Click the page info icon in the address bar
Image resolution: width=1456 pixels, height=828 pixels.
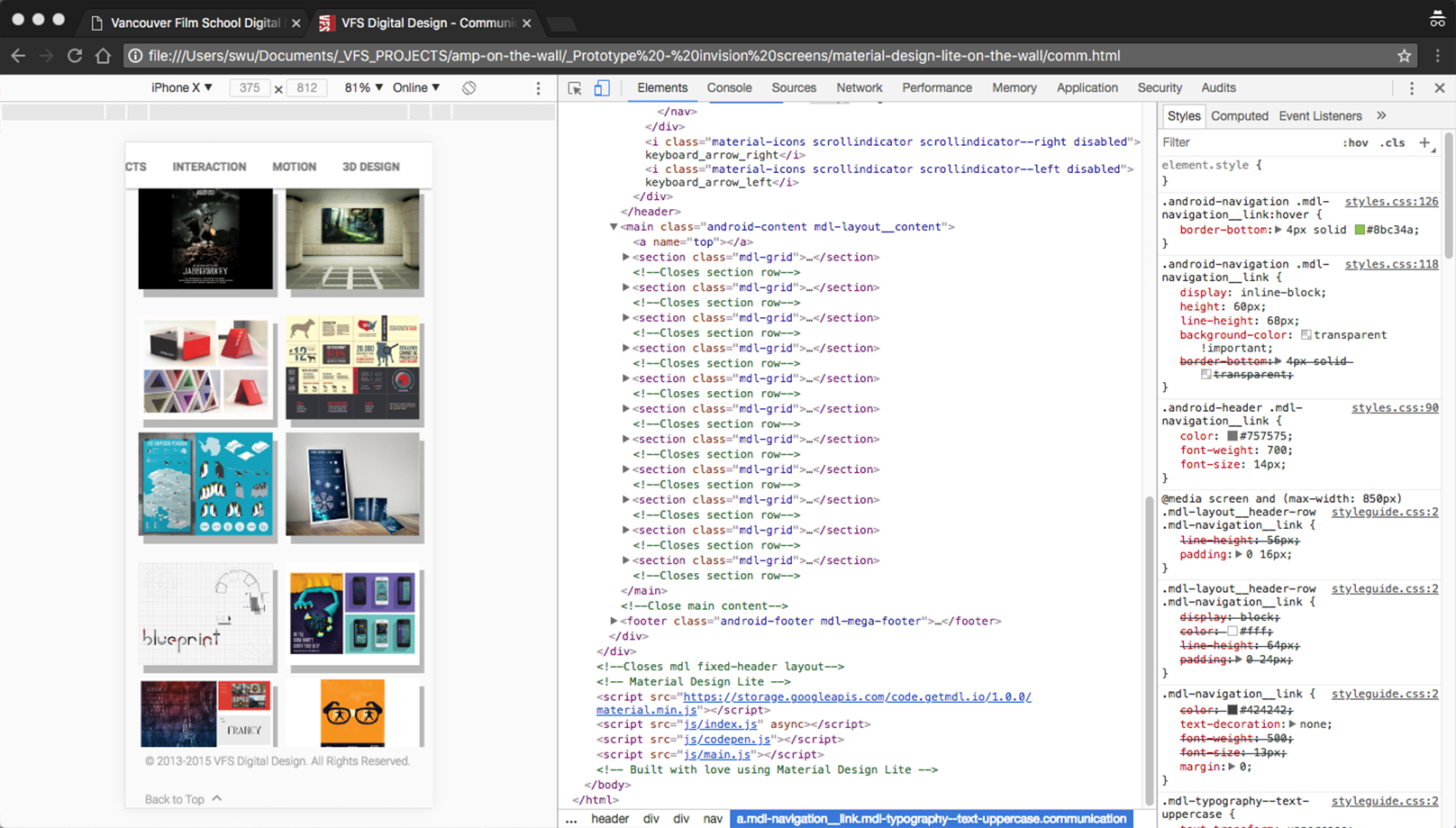coord(135,56)
